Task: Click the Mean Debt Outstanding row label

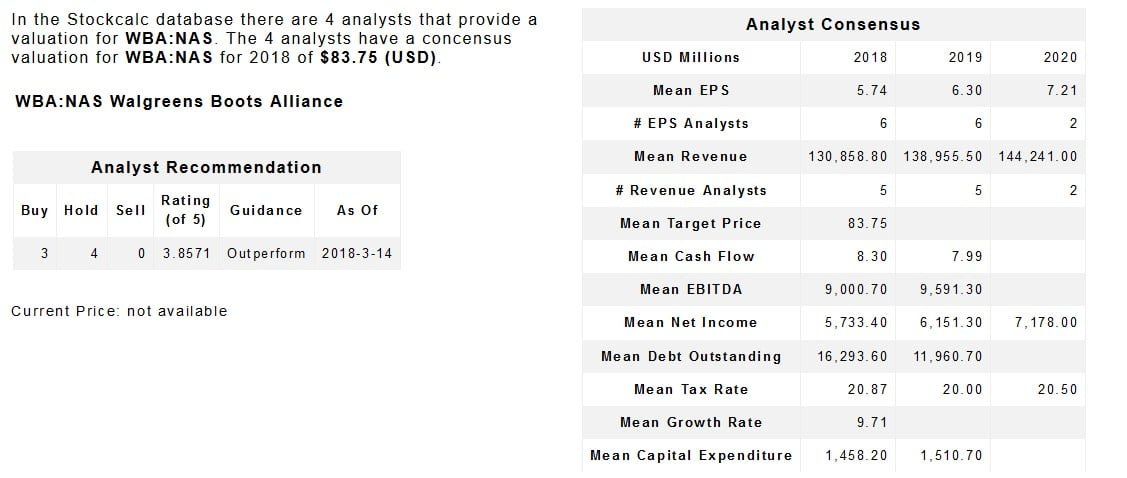Action: point(690,356)
